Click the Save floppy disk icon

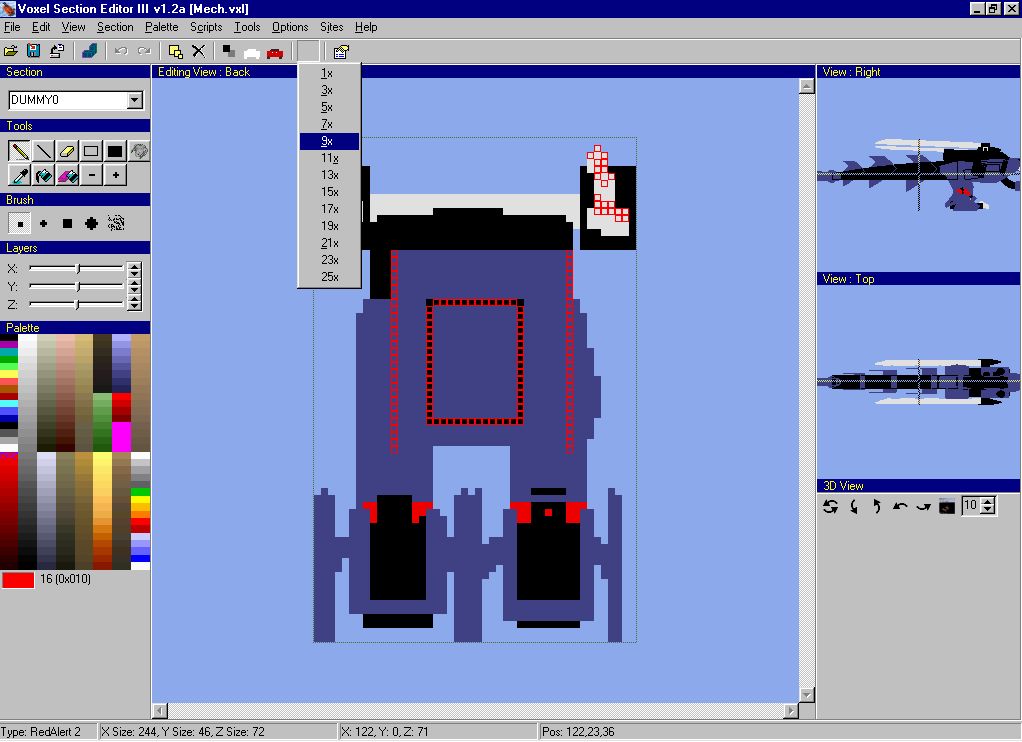(33, 51)
